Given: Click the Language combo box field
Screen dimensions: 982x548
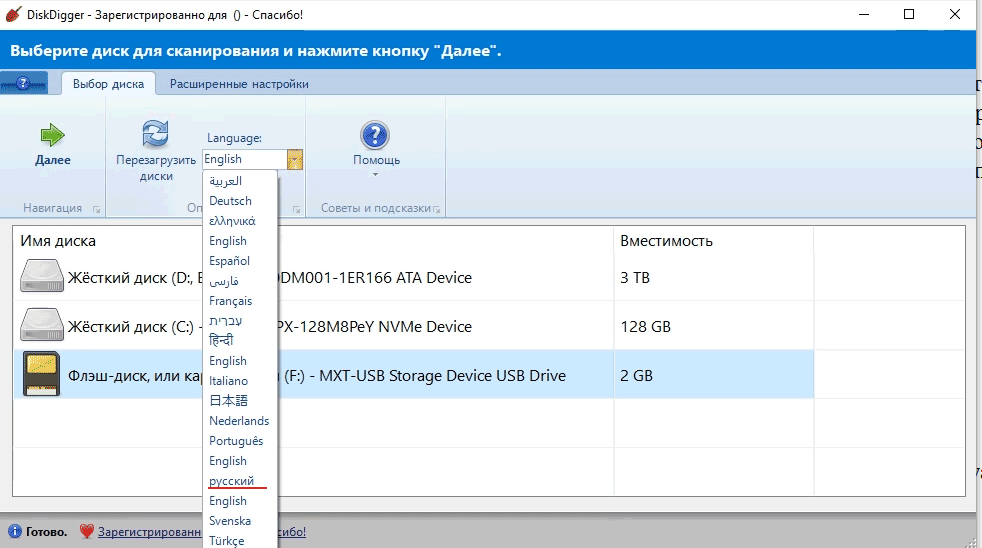Looking at the screenshot, I should coord(245,160).
